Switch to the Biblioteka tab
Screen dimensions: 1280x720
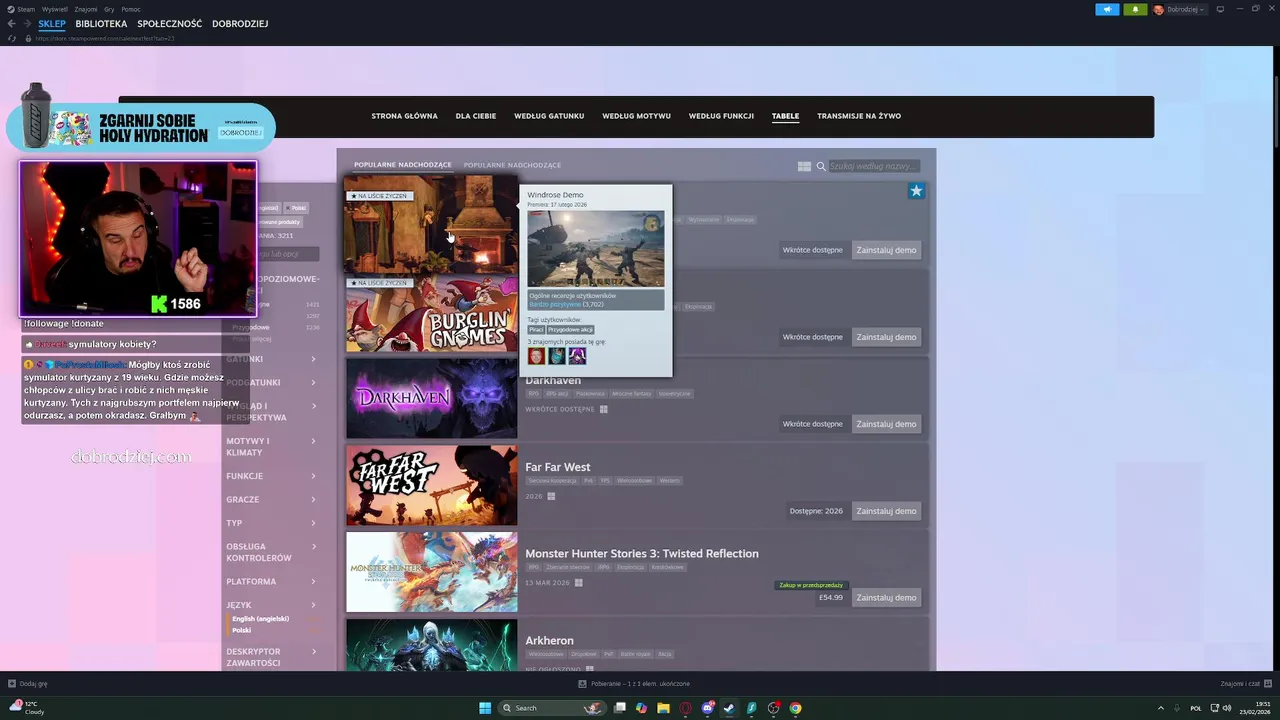click(101, 24)
